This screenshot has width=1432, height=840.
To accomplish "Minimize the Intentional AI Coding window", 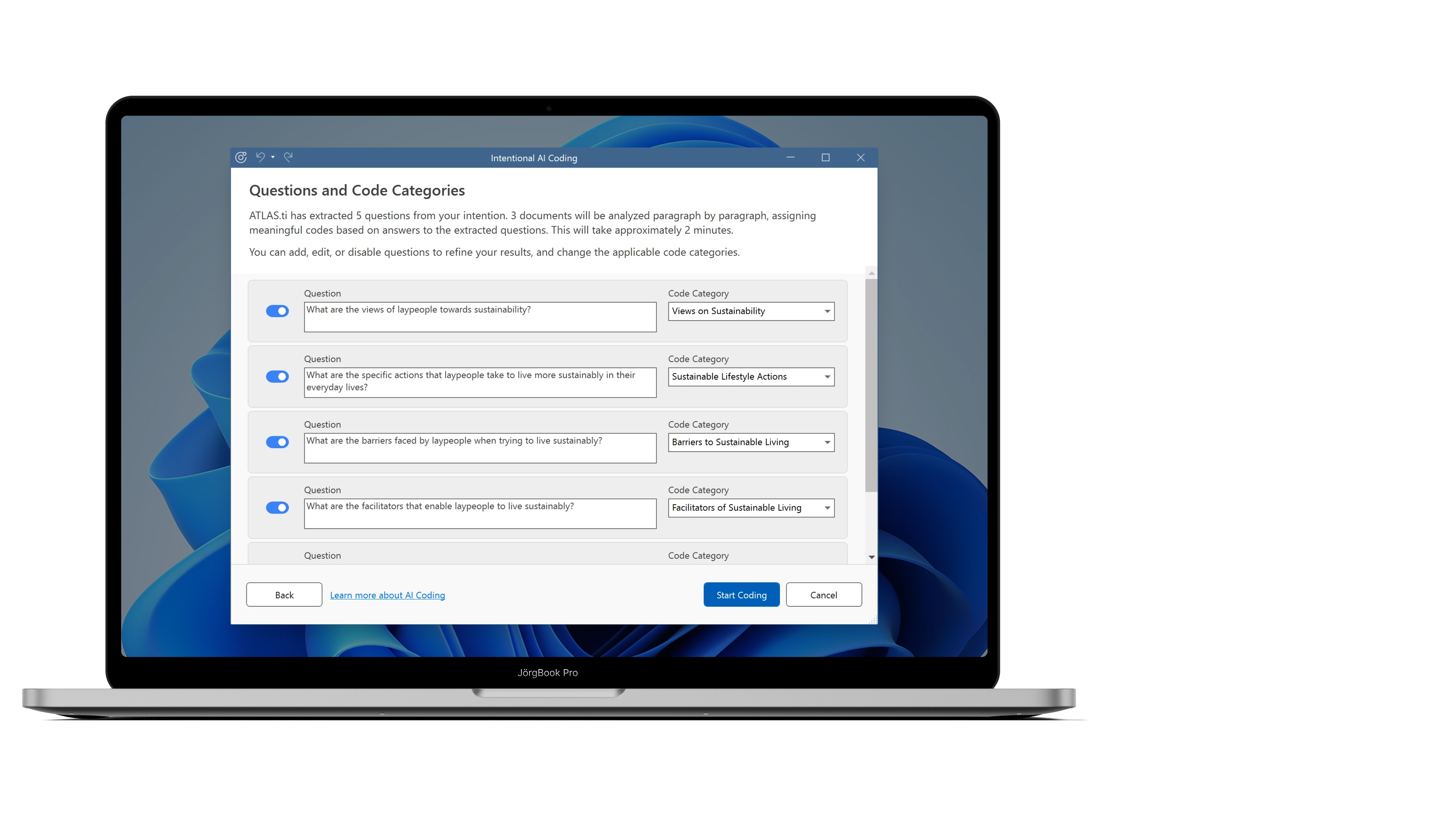I will (790, 157).
